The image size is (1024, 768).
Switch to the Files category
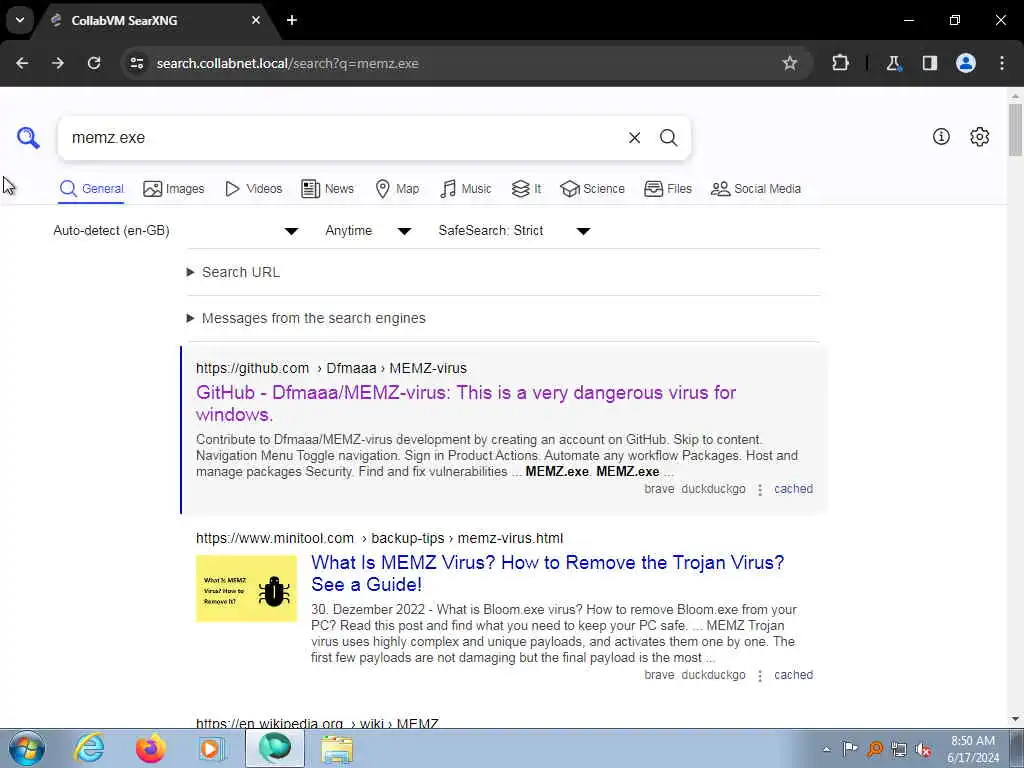click(x=667, y=189)
